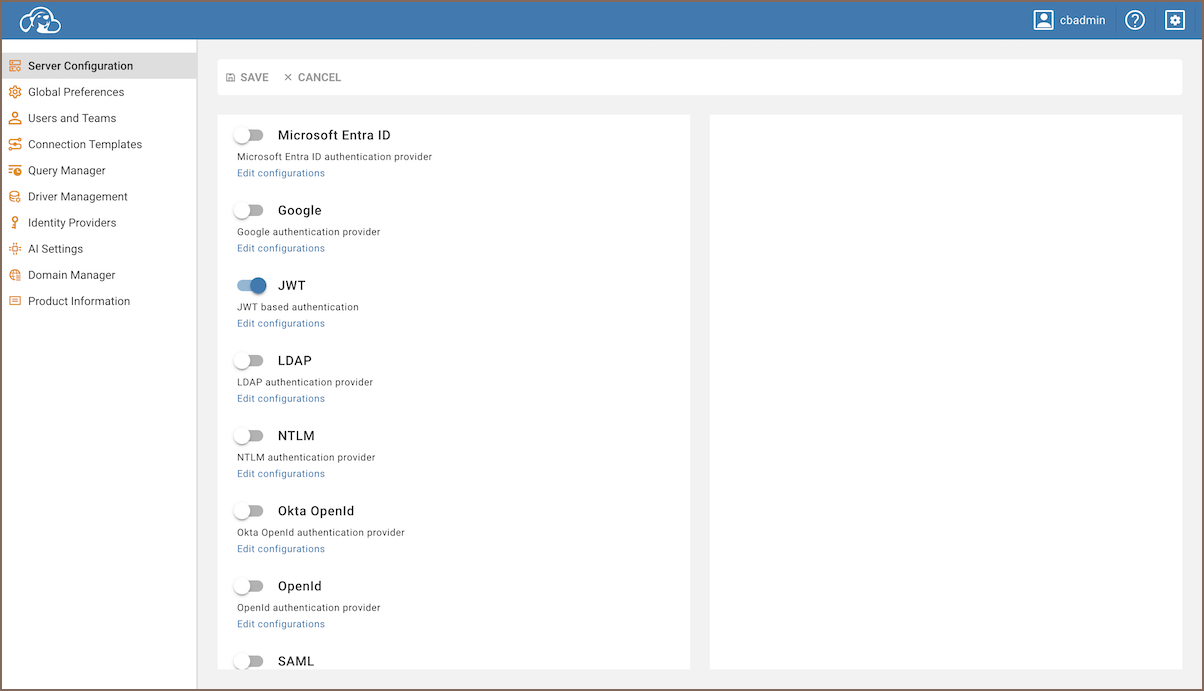Go to AI Settings section

click(55, 249)
